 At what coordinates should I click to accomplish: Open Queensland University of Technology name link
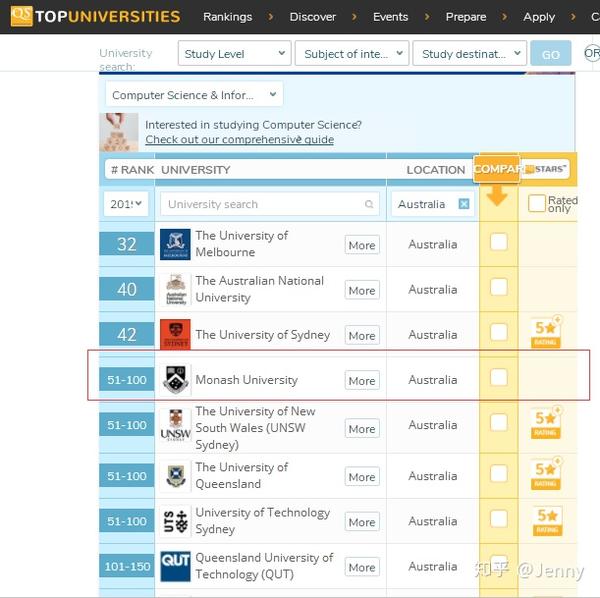264,565
